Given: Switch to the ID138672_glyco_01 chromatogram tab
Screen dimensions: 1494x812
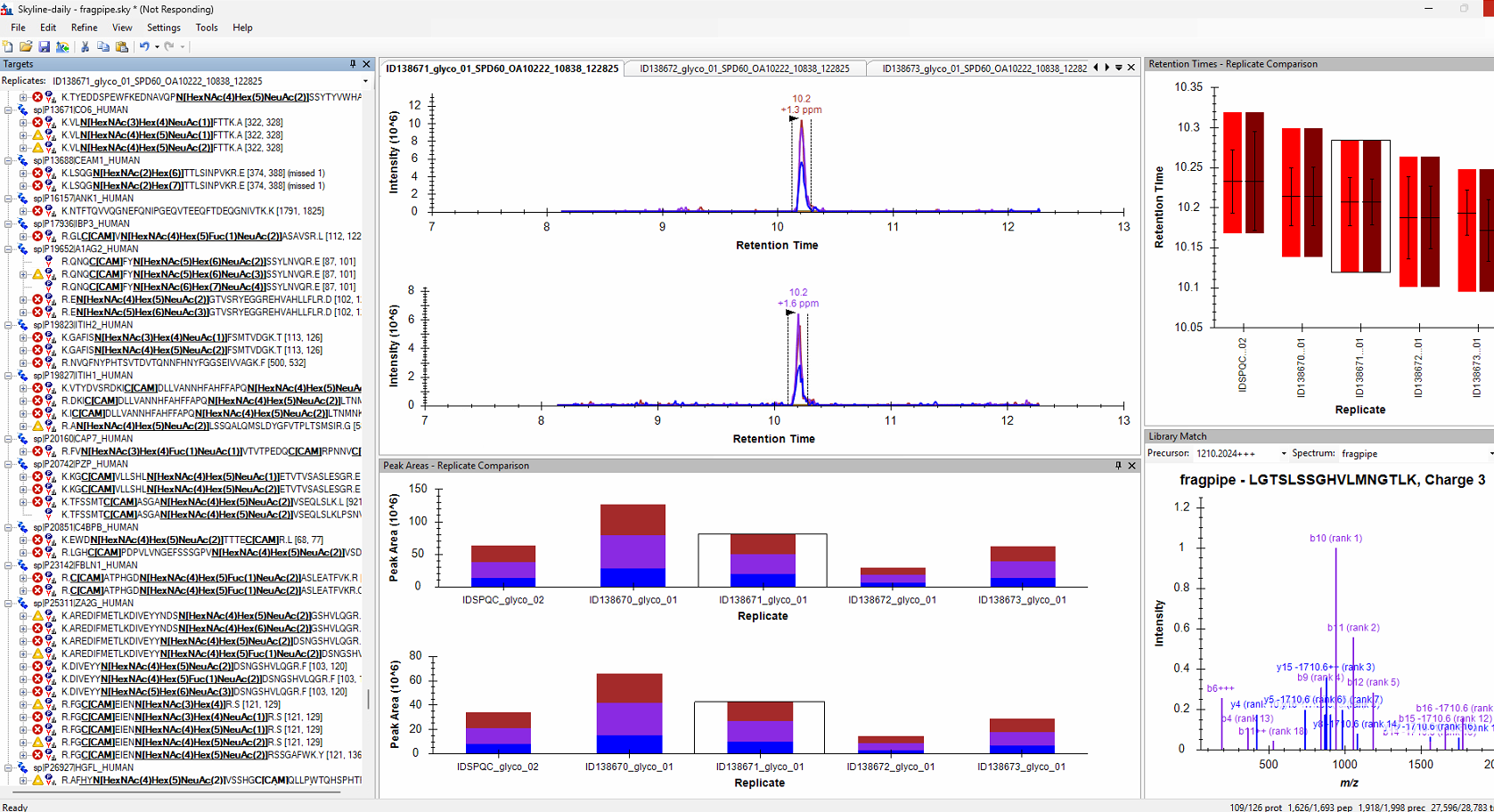Looking at the screenshot, I should [744, 69].
